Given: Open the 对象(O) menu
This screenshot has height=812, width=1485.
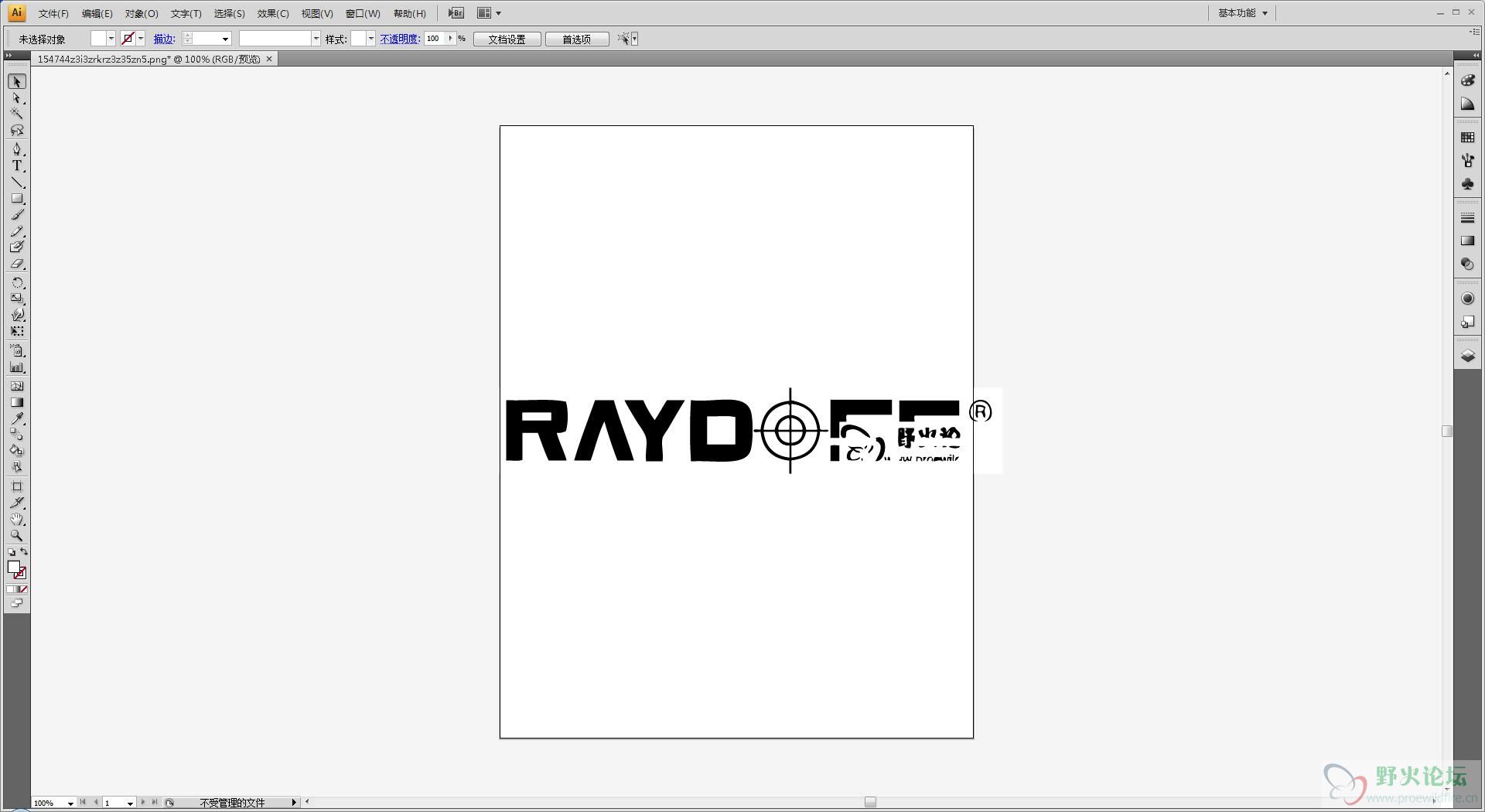Looking at the screenshot, I should click(x=142, y=13).
